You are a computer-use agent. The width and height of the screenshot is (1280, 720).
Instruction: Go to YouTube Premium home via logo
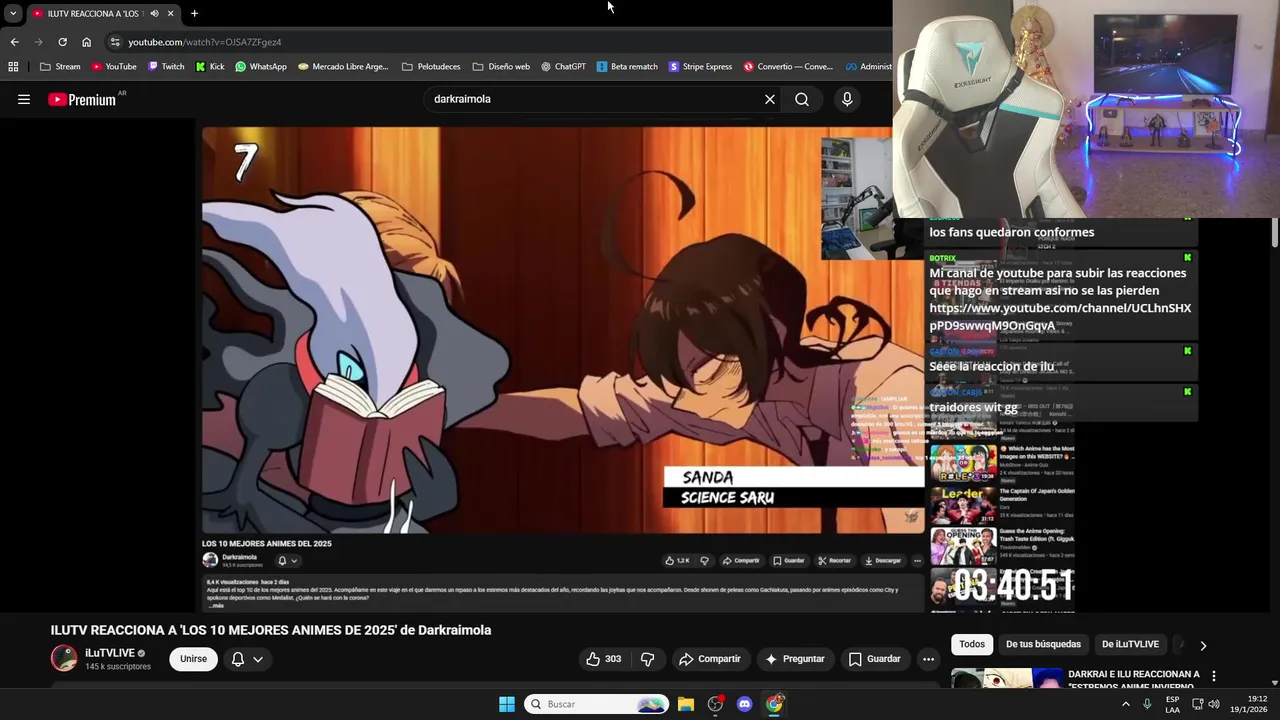82,99
